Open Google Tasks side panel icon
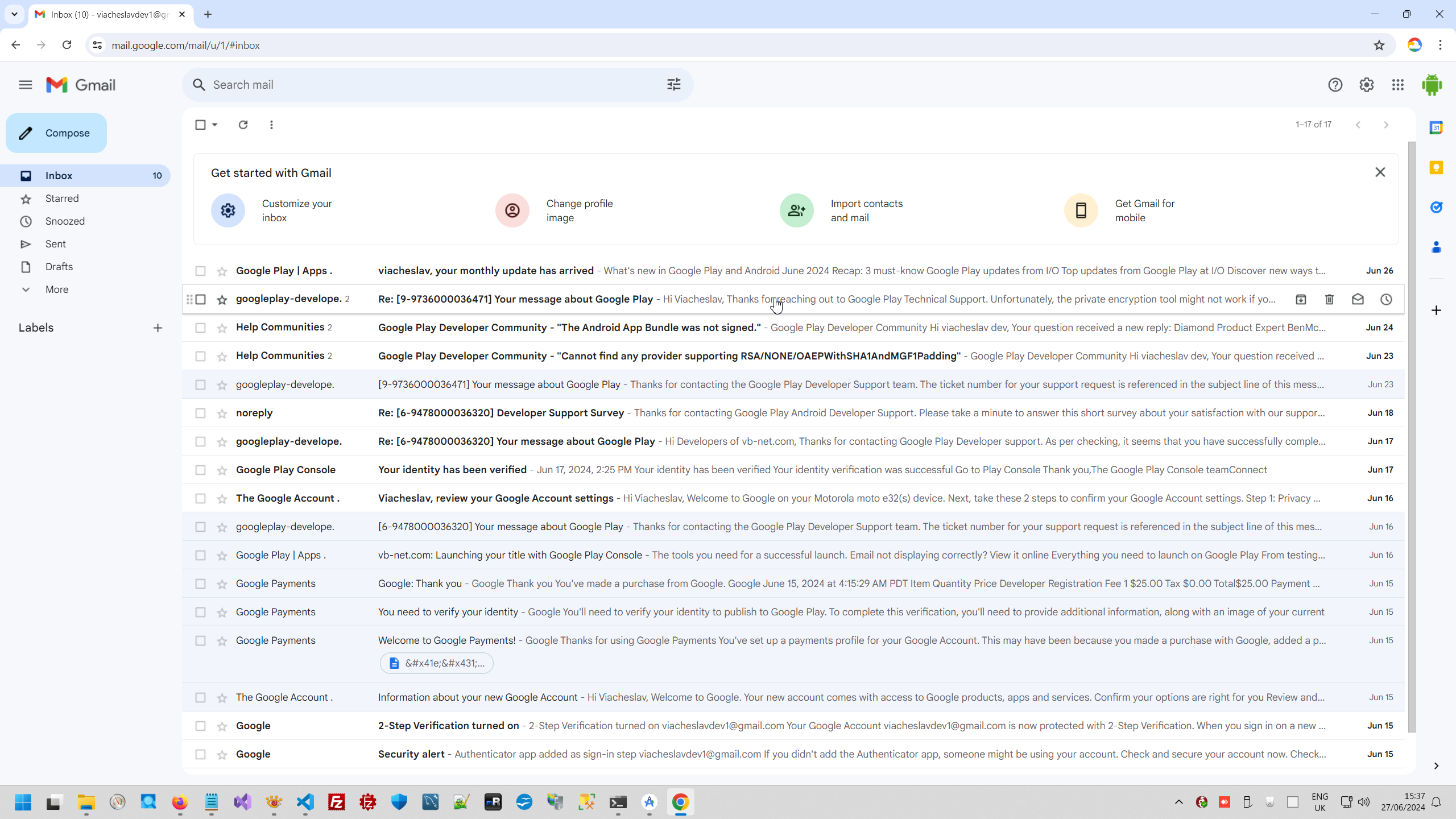 [1436, 208]
